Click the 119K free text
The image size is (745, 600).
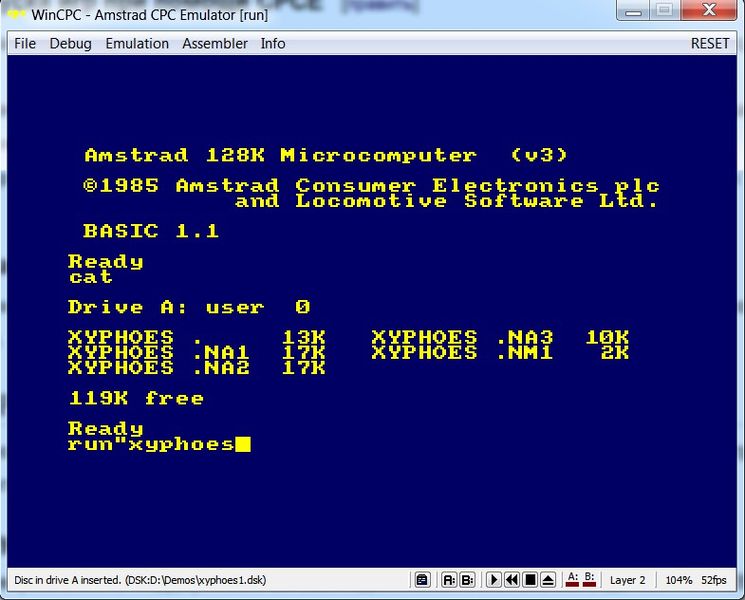pos(136,398)
